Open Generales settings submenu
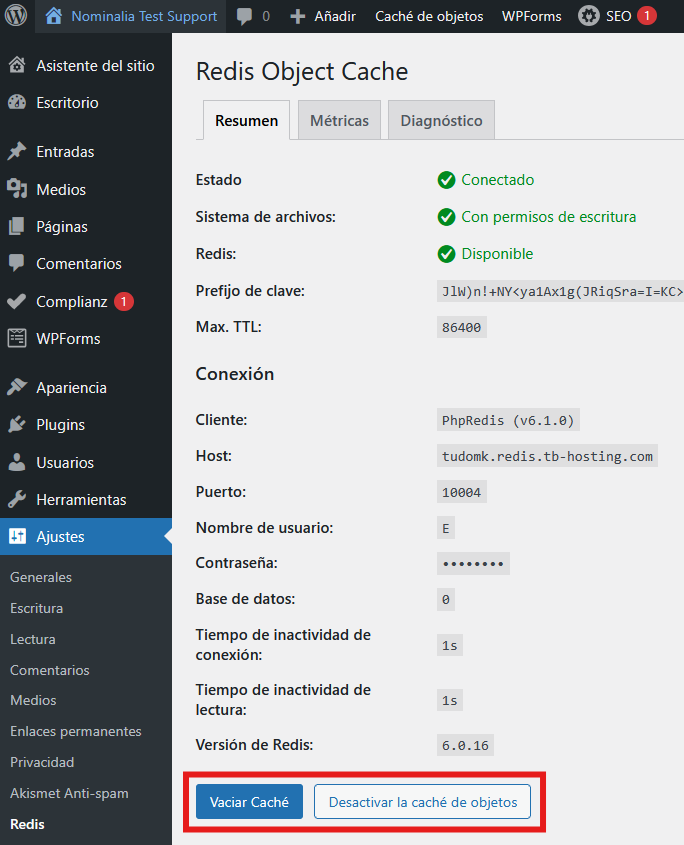This screenshot has width=684, height=845. coord(41,577)
